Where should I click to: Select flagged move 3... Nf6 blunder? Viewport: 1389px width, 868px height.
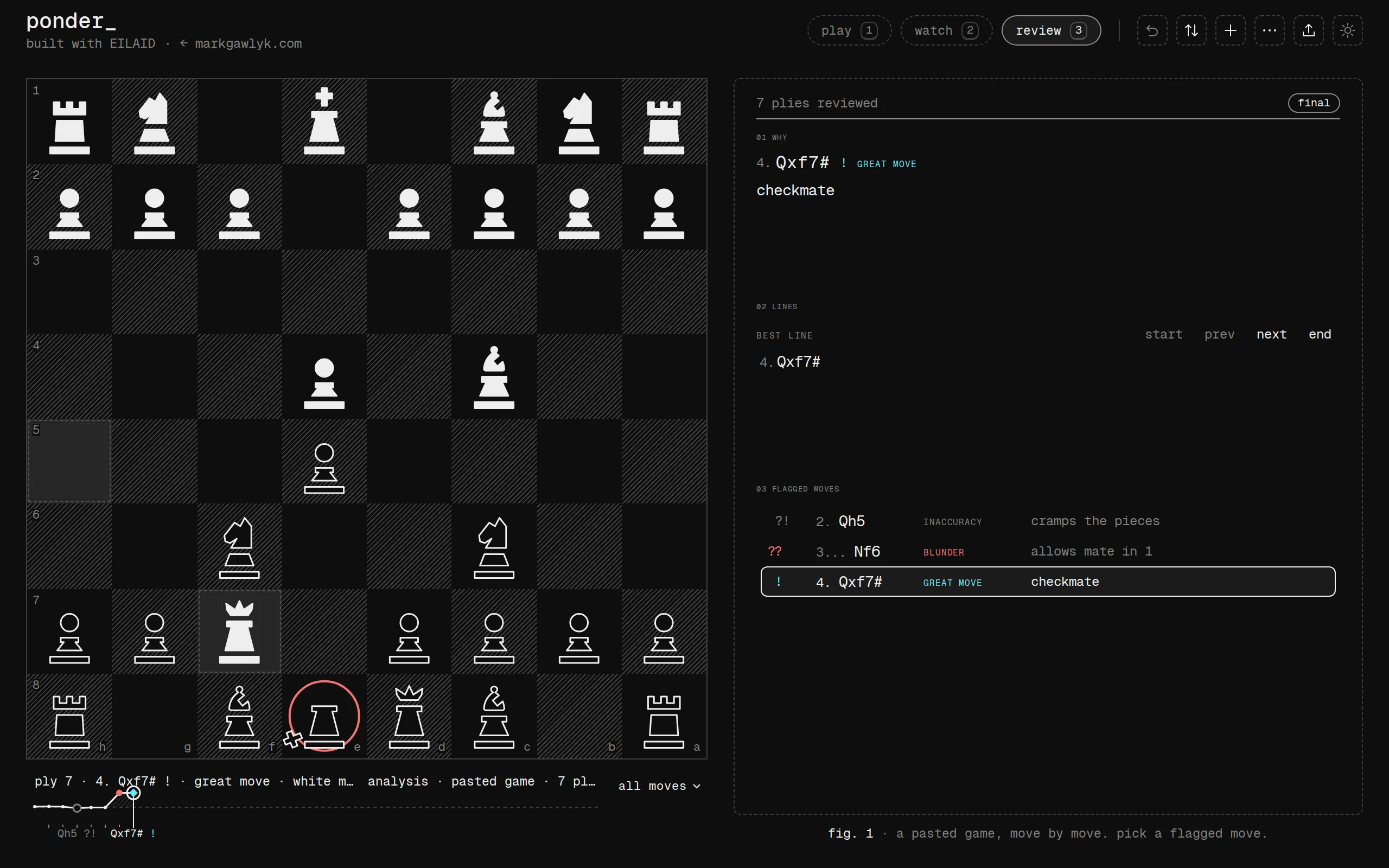tap(1048, 552)
